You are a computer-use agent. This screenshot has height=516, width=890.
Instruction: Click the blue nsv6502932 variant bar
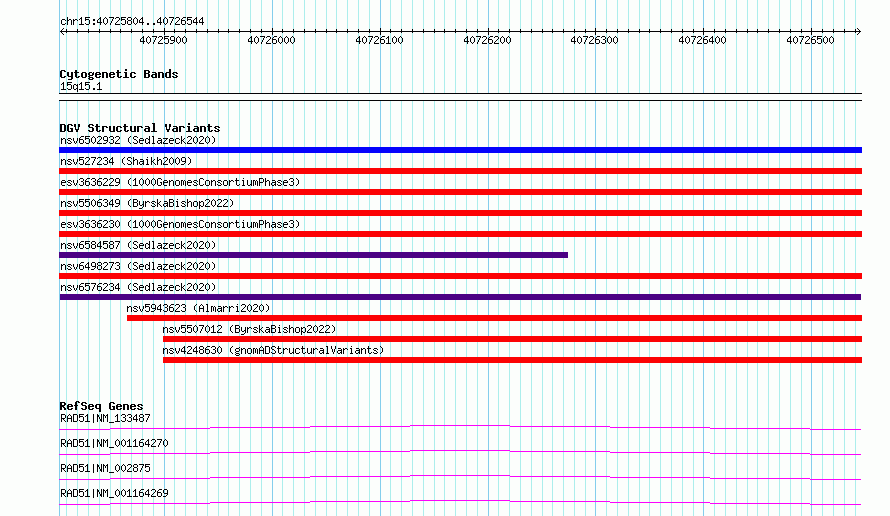point(460,150)
